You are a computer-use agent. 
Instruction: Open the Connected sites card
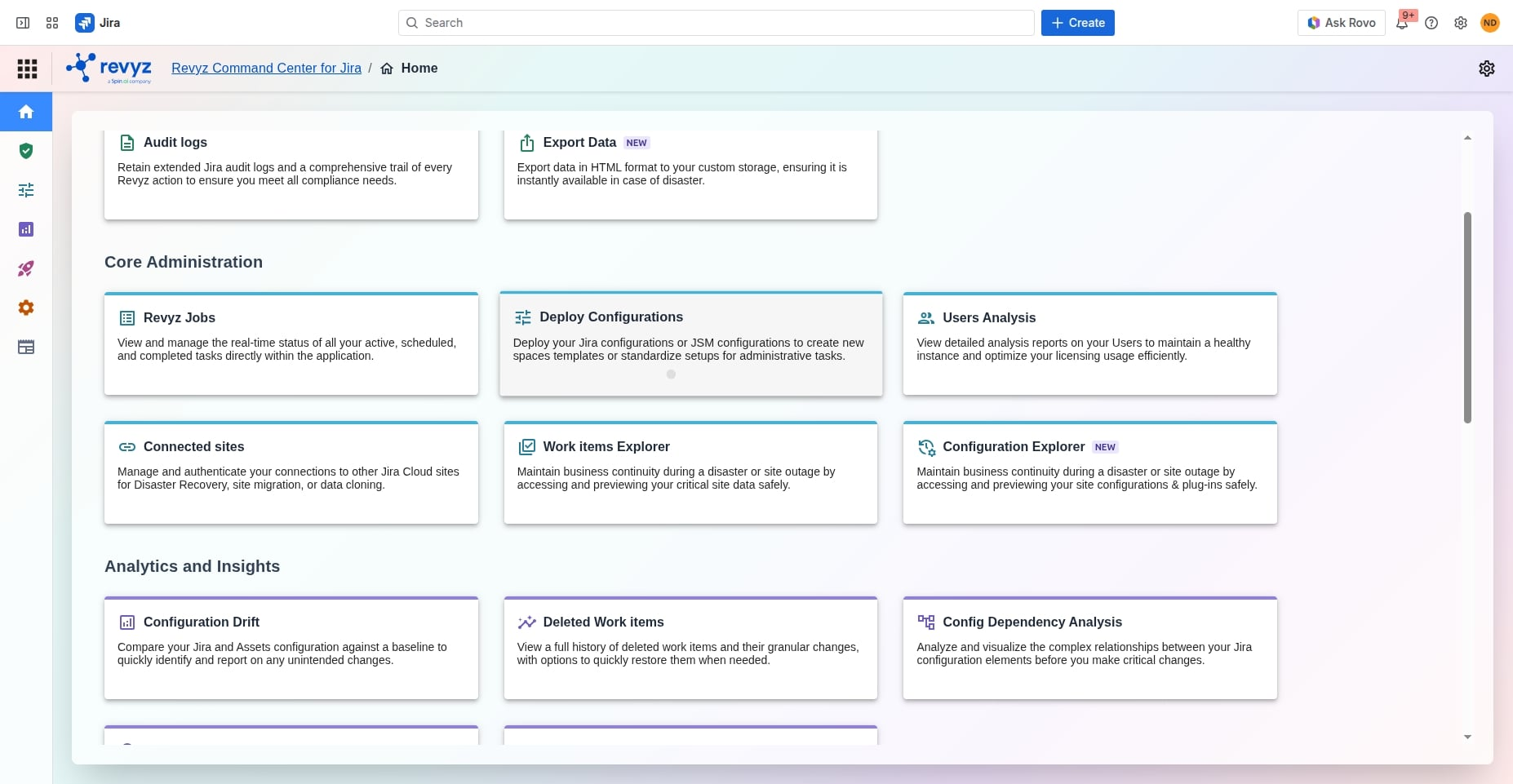click(291, 473)
